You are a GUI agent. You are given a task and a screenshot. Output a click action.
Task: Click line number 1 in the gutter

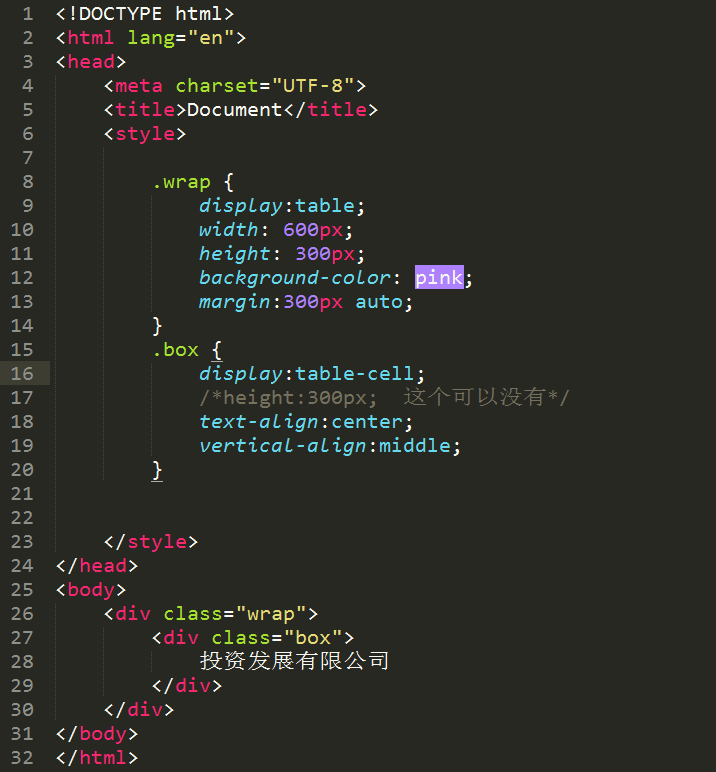click(28, 14)
